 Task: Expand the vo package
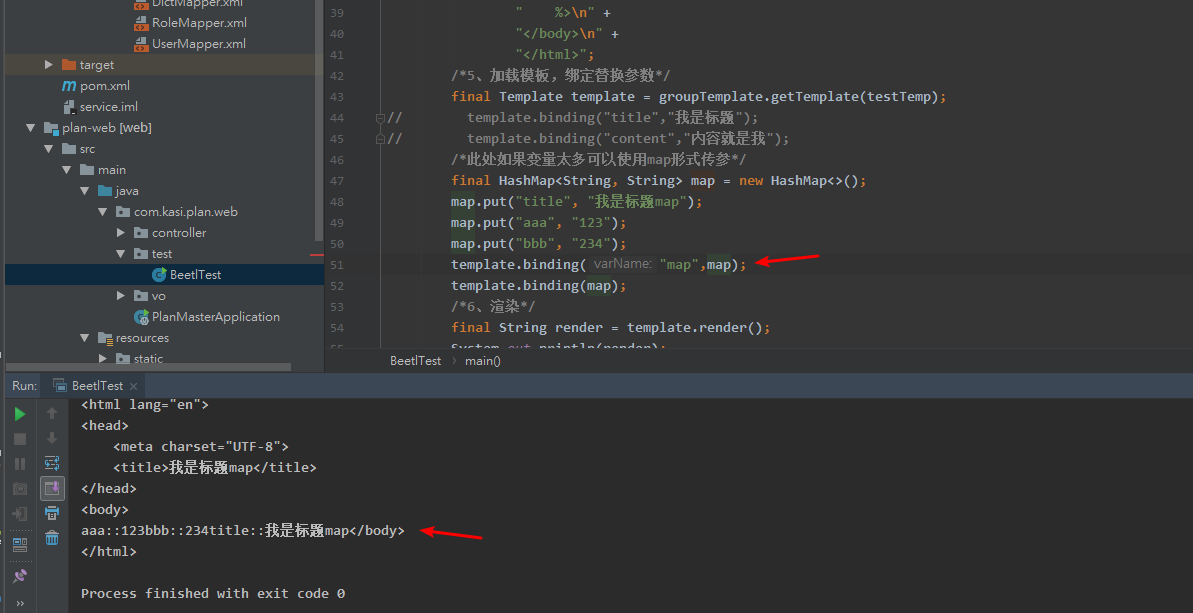[121, 296]
